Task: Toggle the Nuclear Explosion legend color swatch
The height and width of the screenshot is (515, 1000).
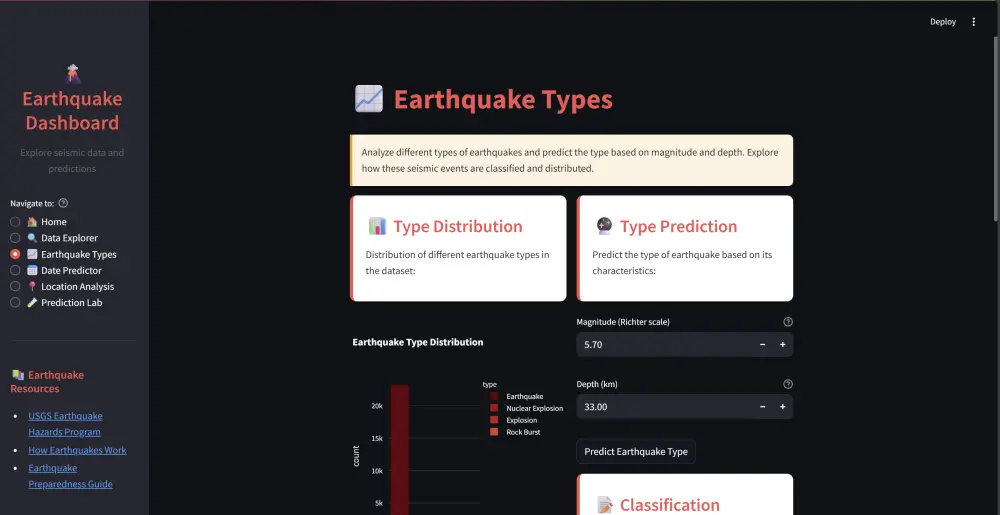Action: pyautogui.click(x=494, y=408)
